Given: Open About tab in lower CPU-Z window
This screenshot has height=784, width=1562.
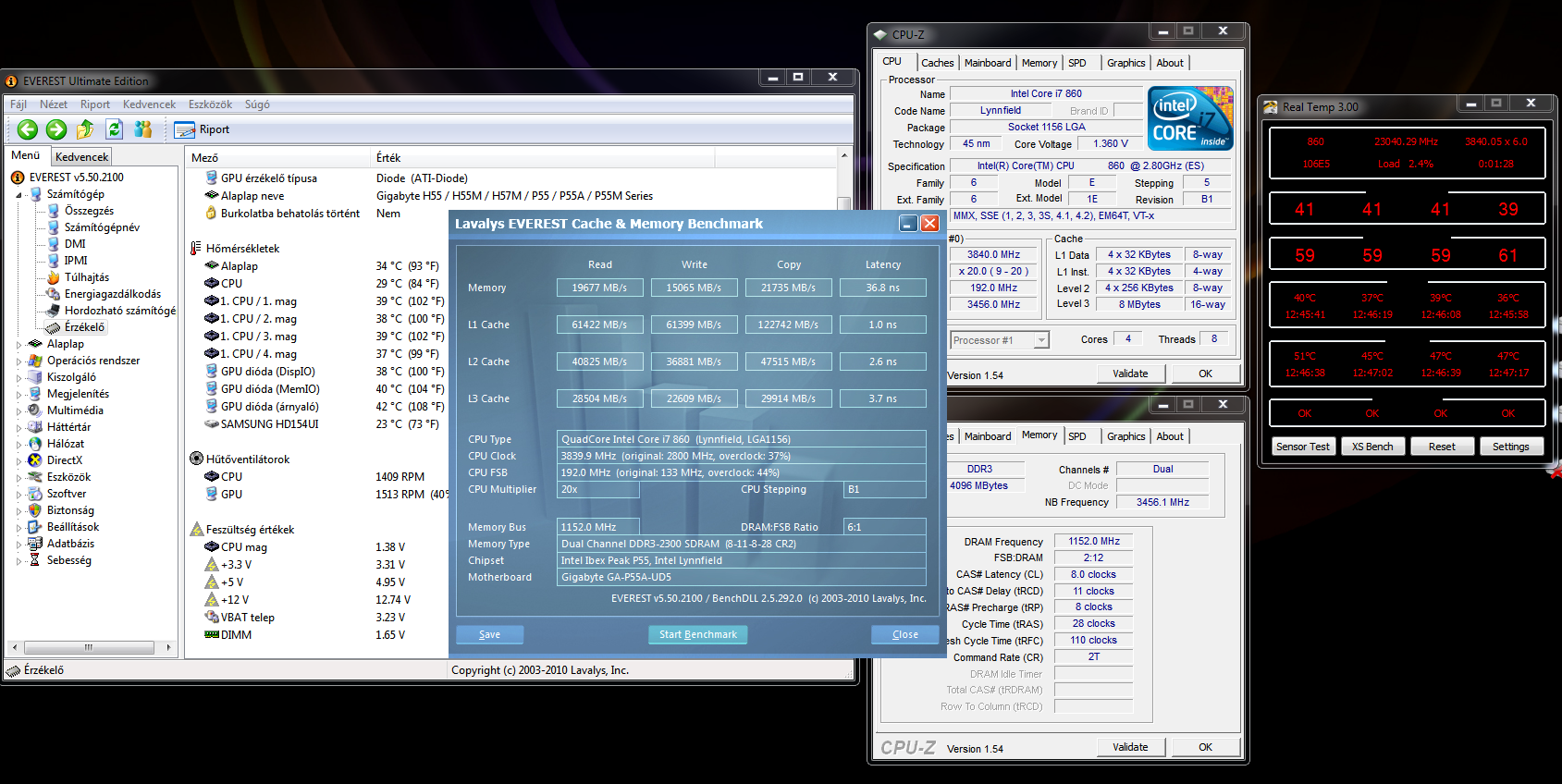Looking at the screenshot, I should tap(1170, 436).
